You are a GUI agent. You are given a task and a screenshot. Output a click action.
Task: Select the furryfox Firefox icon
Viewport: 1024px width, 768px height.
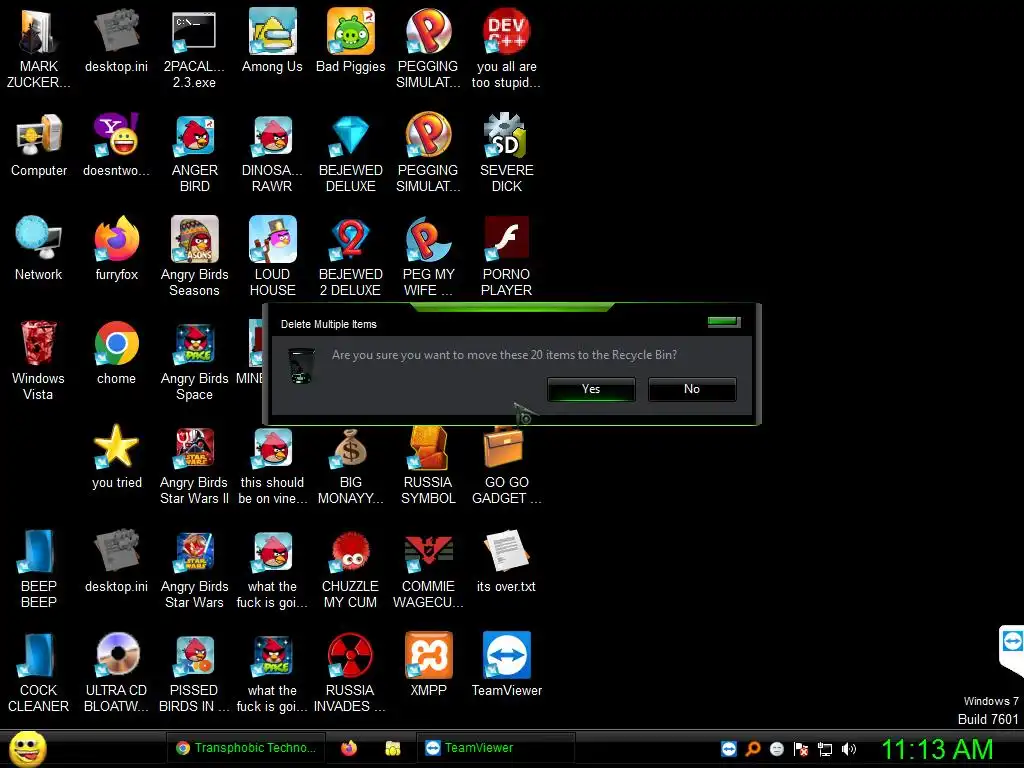pyautogui.click(x=116, y=249)
